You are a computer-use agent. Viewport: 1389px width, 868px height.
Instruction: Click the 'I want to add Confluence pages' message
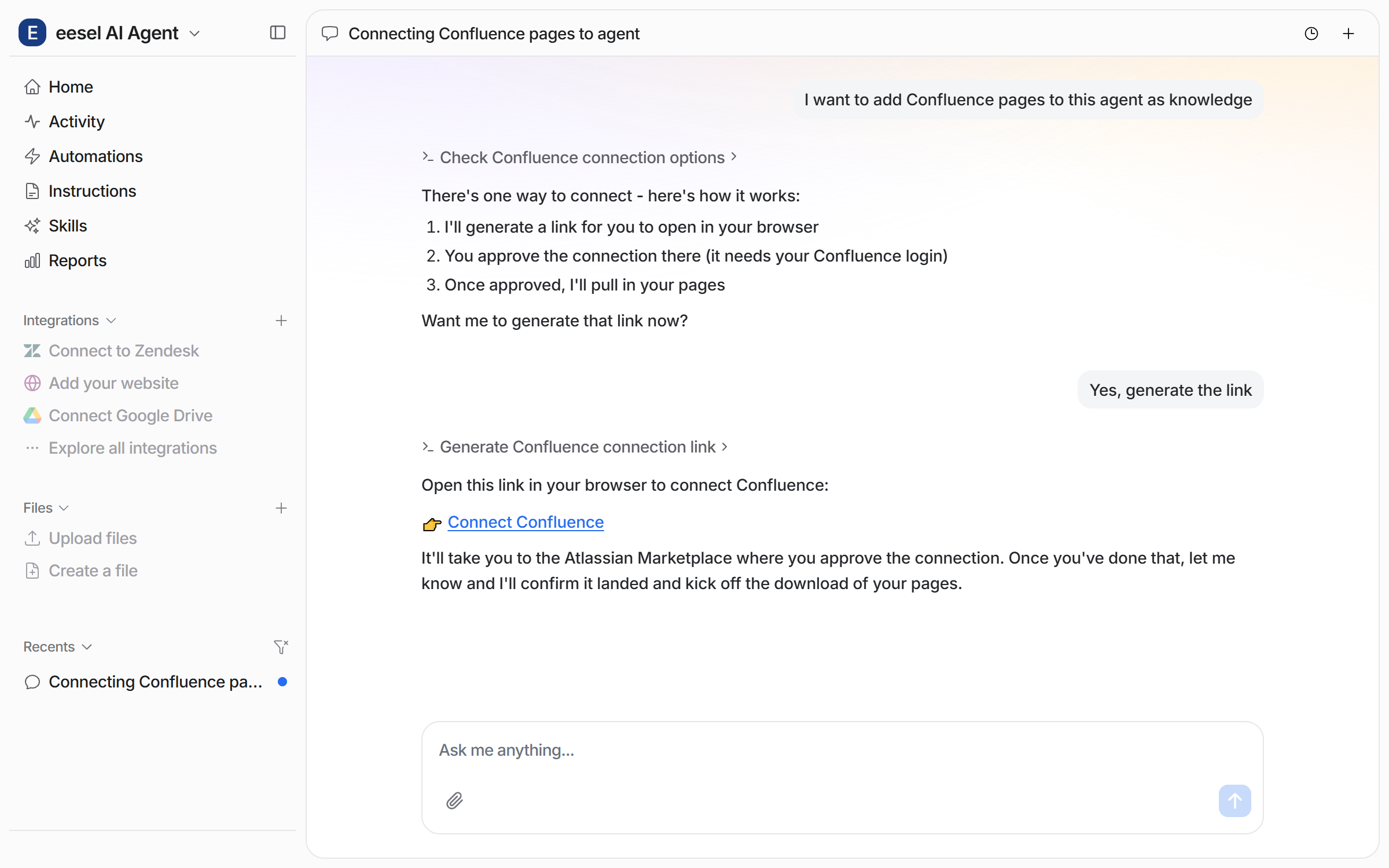click(1028, 100)
